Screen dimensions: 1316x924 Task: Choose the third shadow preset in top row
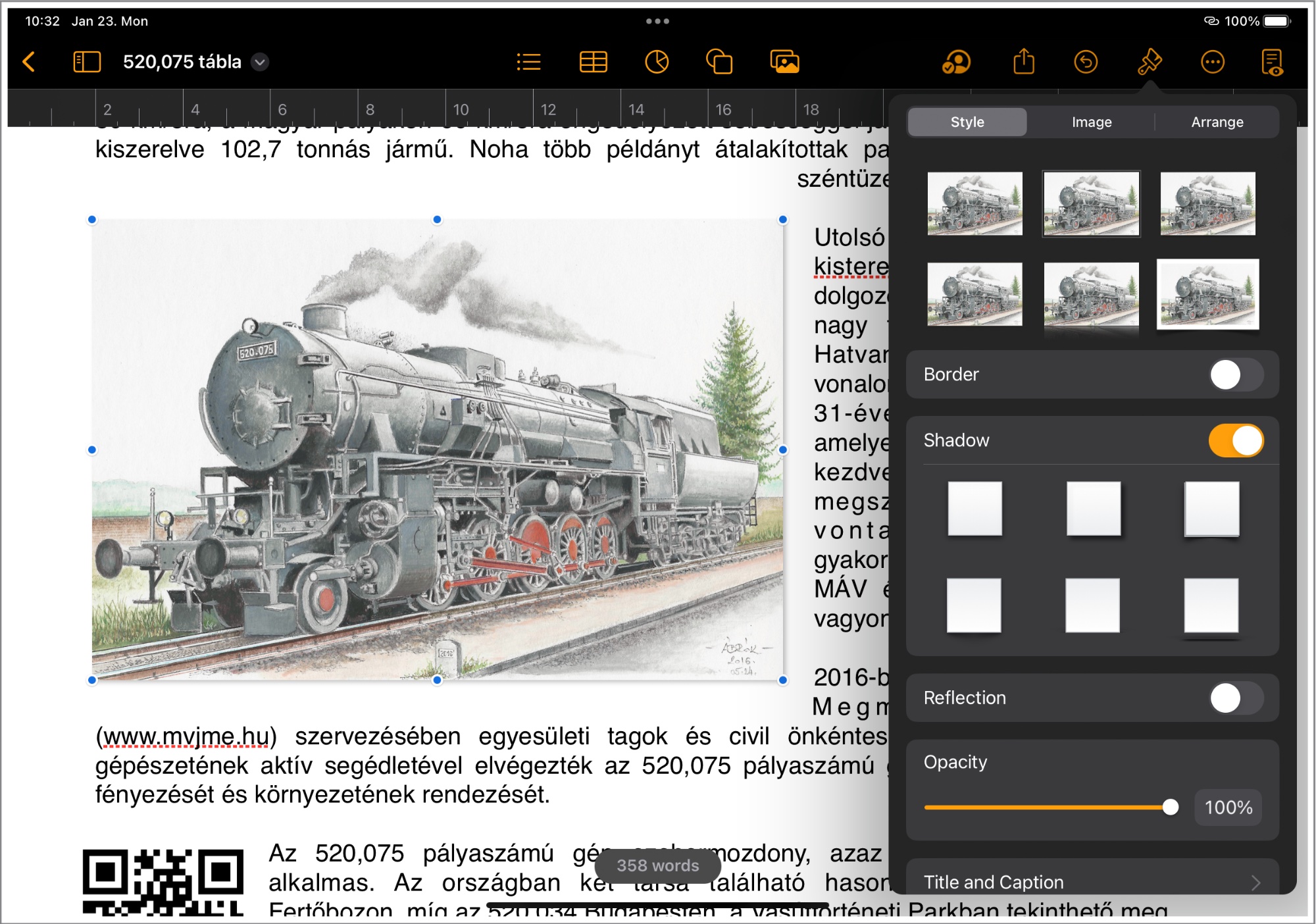point(1211,508)
